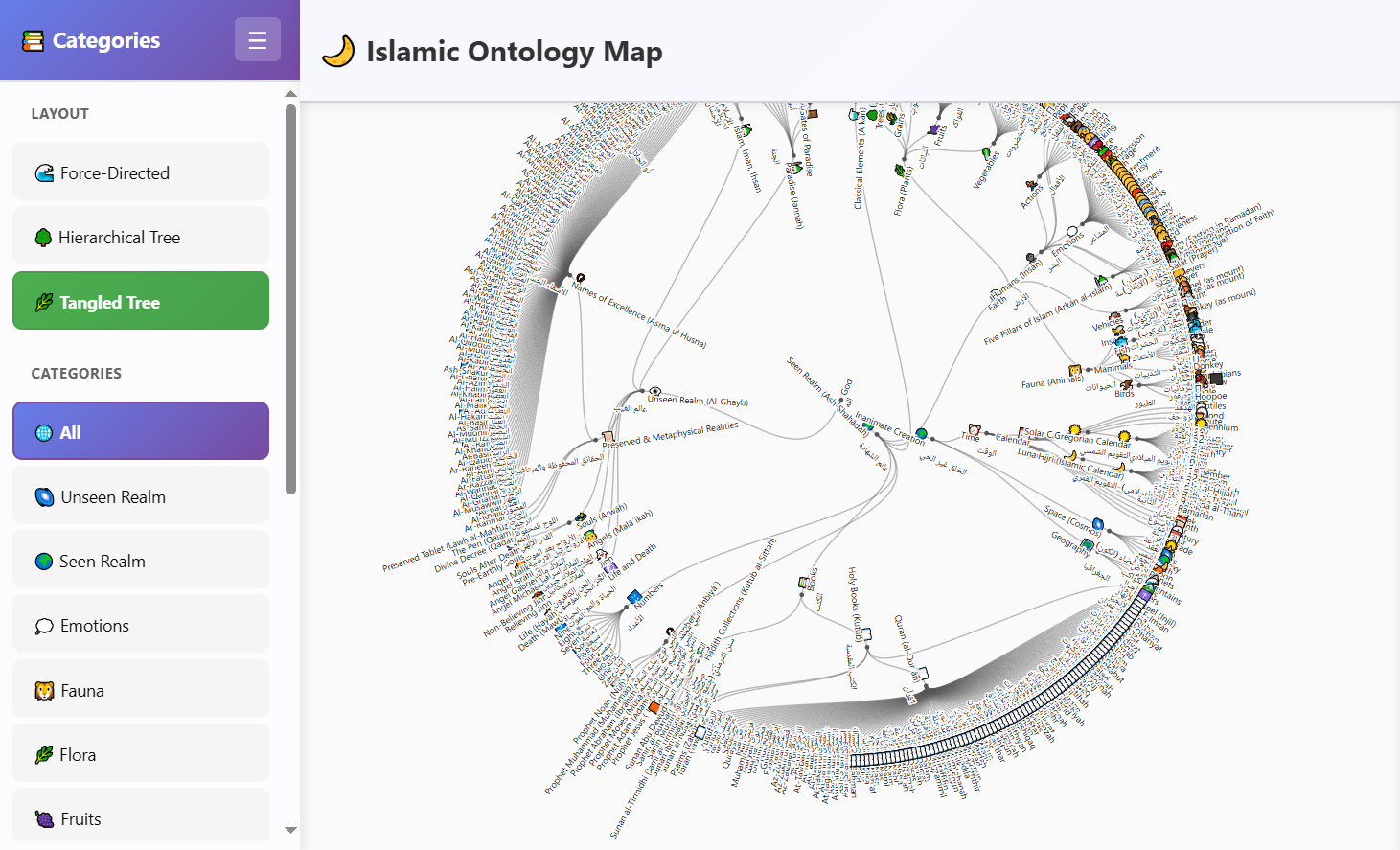This screenshot has height=850, width=1400.
Task: Collapse the Names of Excellence (Asma ul Husna) branch
Action: tap(581, 278)
